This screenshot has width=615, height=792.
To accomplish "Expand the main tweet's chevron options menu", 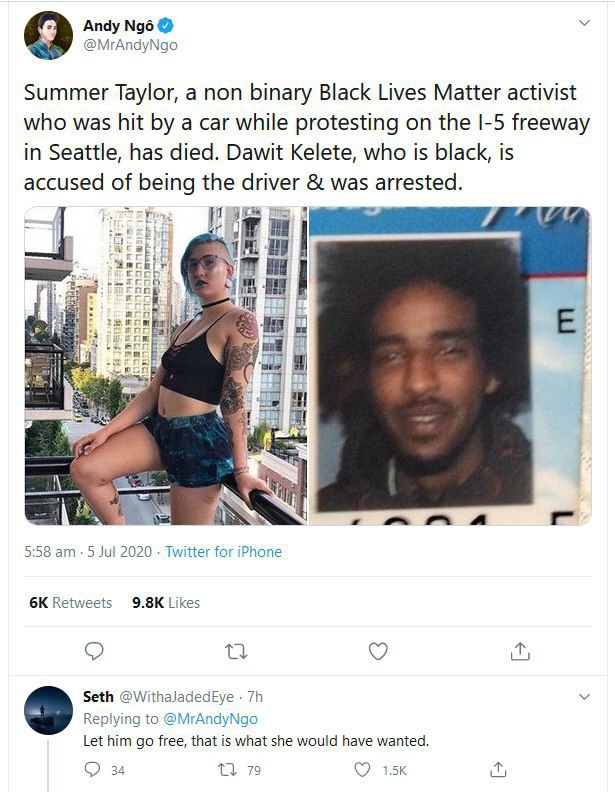I will coord(584,23).
